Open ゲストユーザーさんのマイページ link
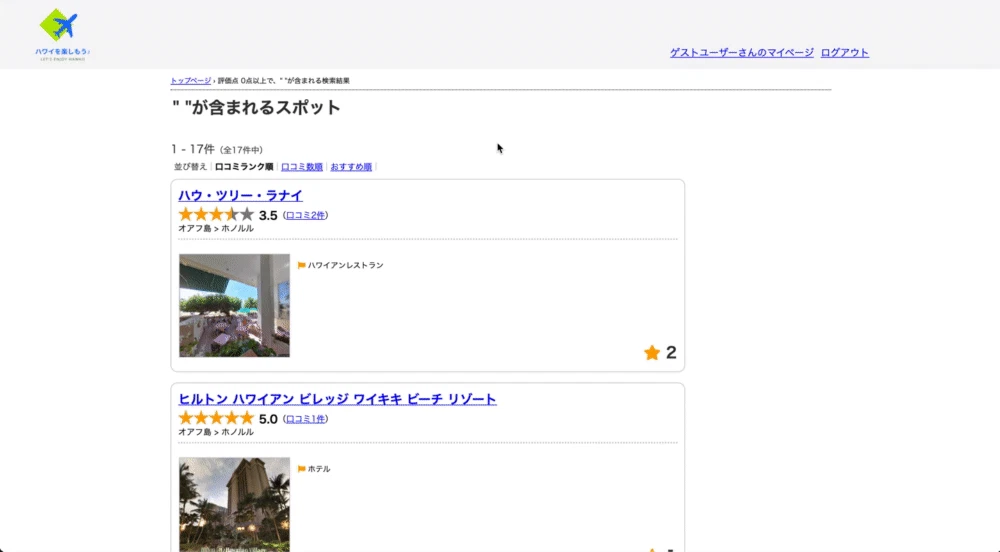Image resolution: width=1000 pixels, height=552 pixels. pyautogui.click(x=742, y=52)
